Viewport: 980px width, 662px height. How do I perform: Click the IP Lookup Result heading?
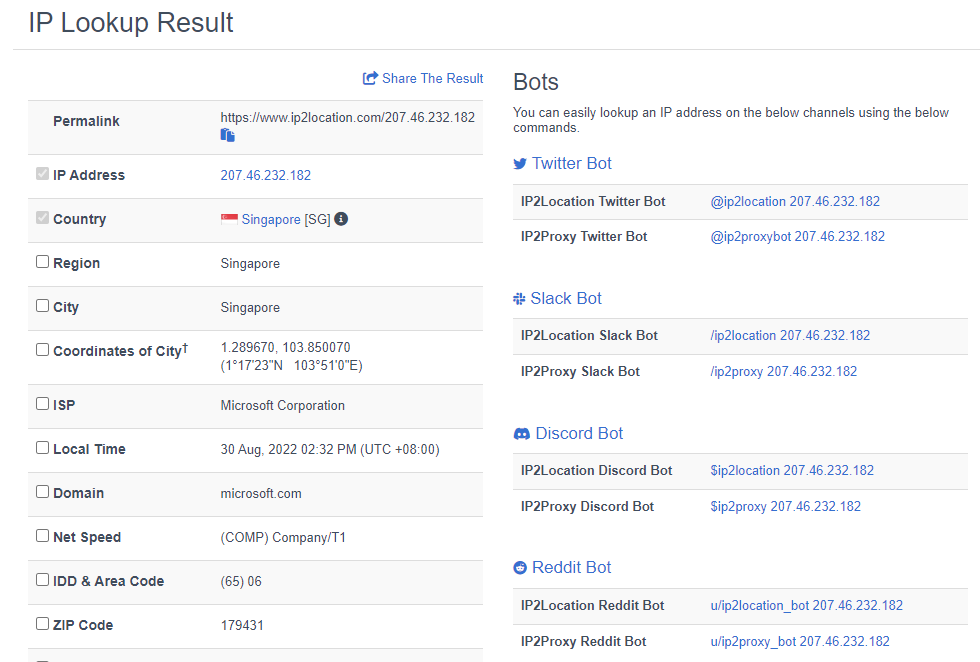(x=131, y=23)
